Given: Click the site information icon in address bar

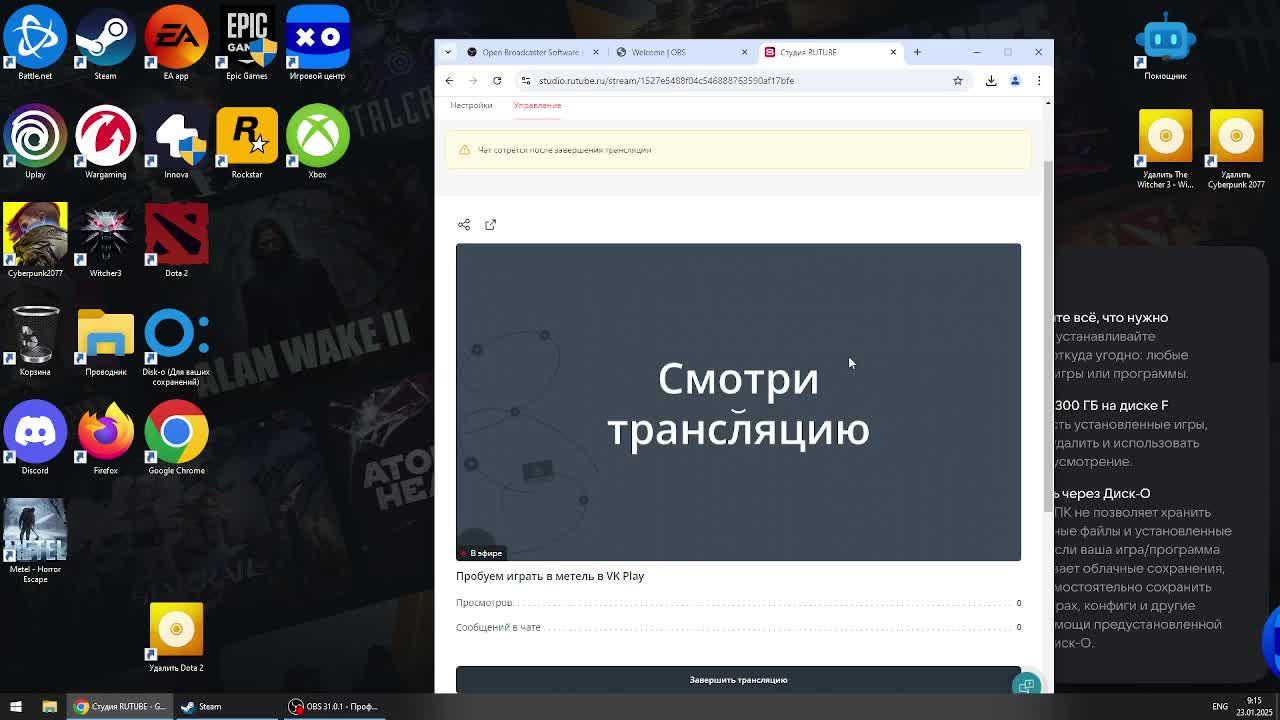Looking at the screenshot, I should (526, 80).
